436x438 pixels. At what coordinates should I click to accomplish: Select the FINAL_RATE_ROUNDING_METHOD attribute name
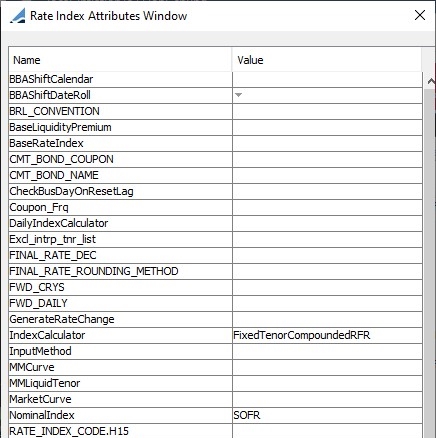point(94,271)
